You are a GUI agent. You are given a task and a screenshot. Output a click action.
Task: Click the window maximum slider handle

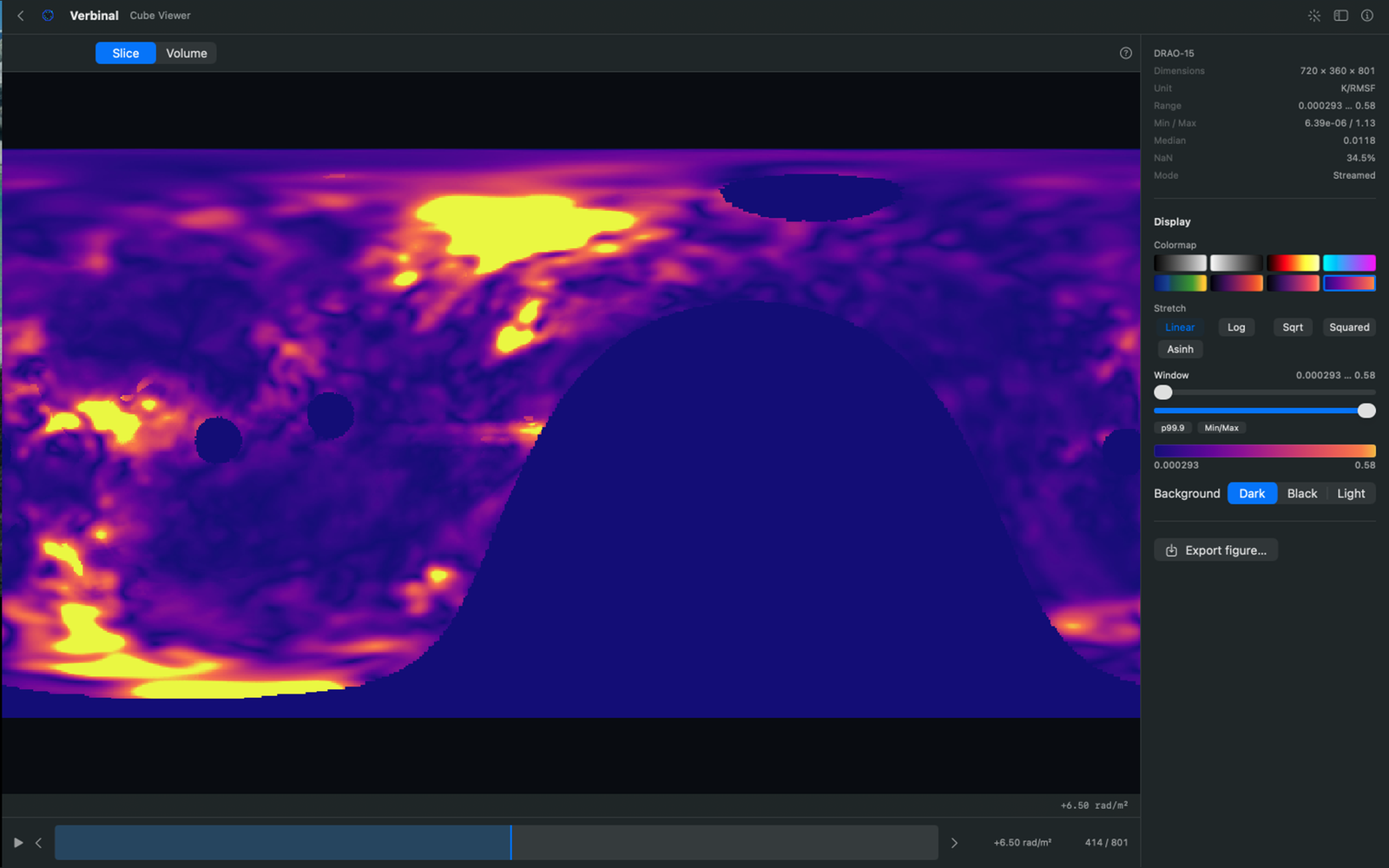(x=1366, y=411)
